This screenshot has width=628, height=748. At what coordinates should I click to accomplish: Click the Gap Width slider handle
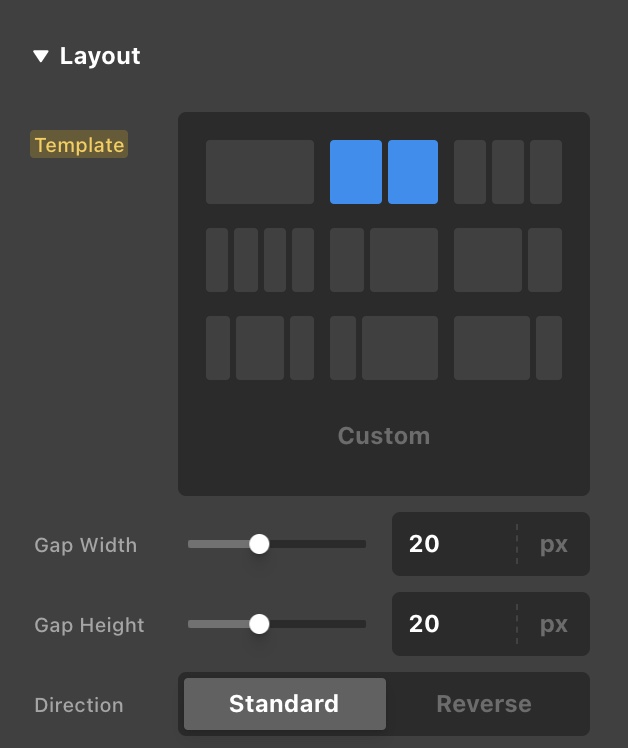(x=259, y=544)
